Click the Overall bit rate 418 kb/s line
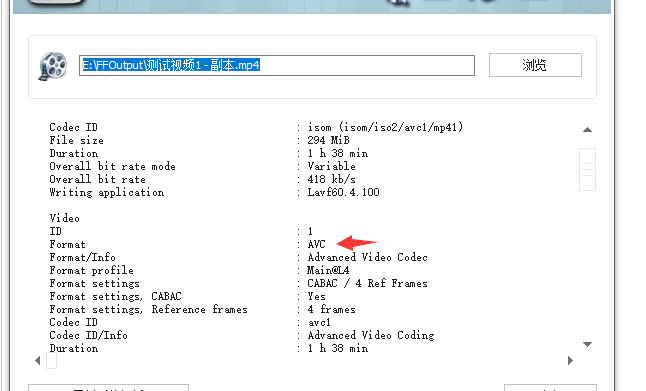646x391 pixels. click(x=202, y=179)
